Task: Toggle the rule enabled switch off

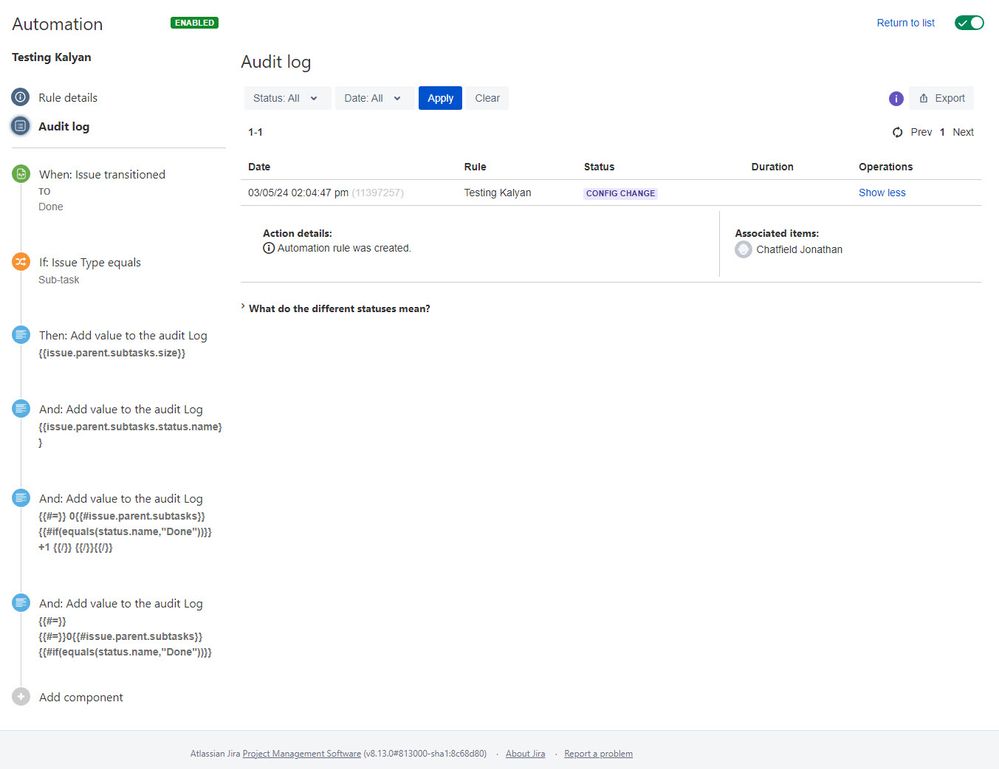Action: [969, 23]
